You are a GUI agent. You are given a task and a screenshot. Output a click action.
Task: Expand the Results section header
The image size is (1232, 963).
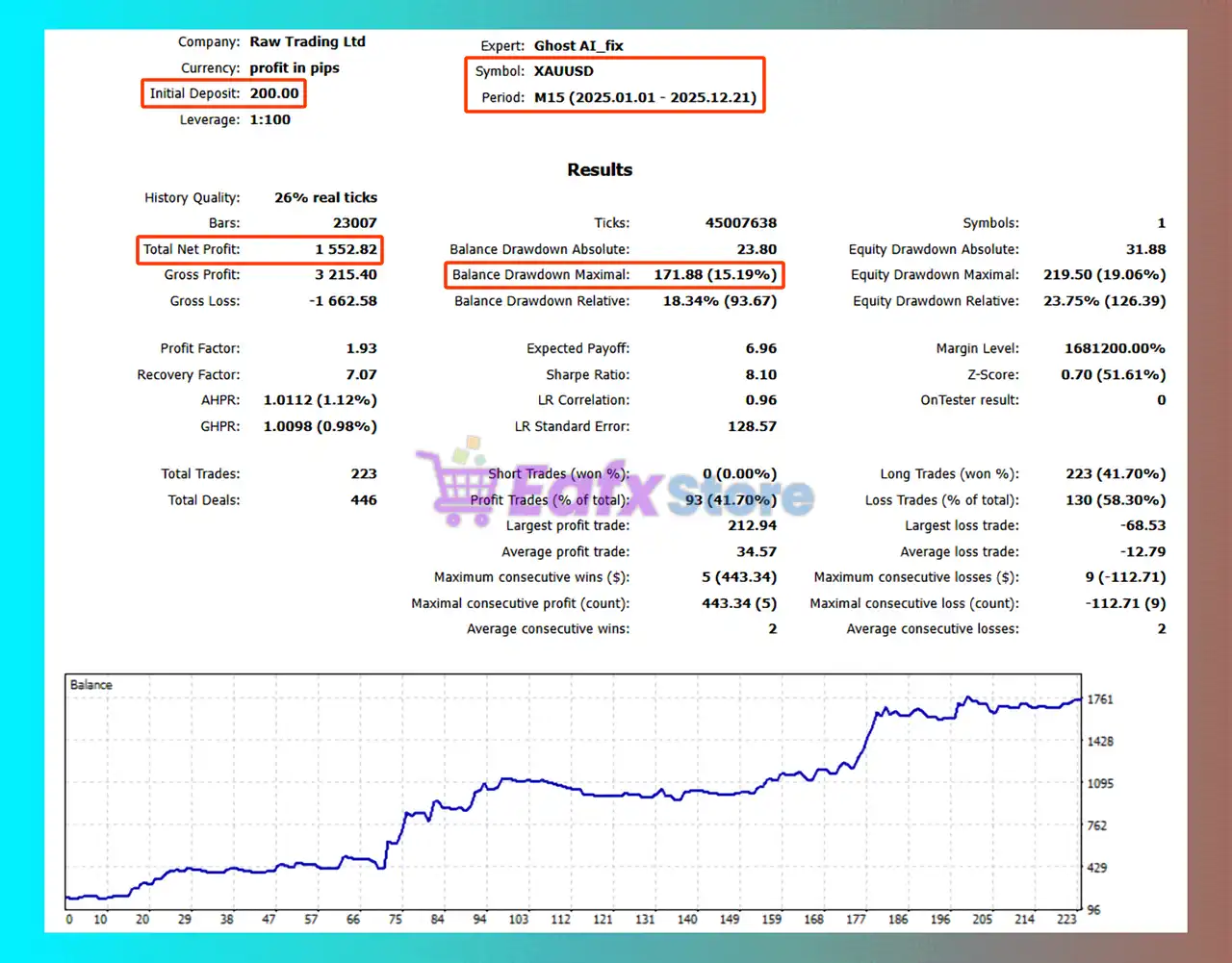point(599,169)
